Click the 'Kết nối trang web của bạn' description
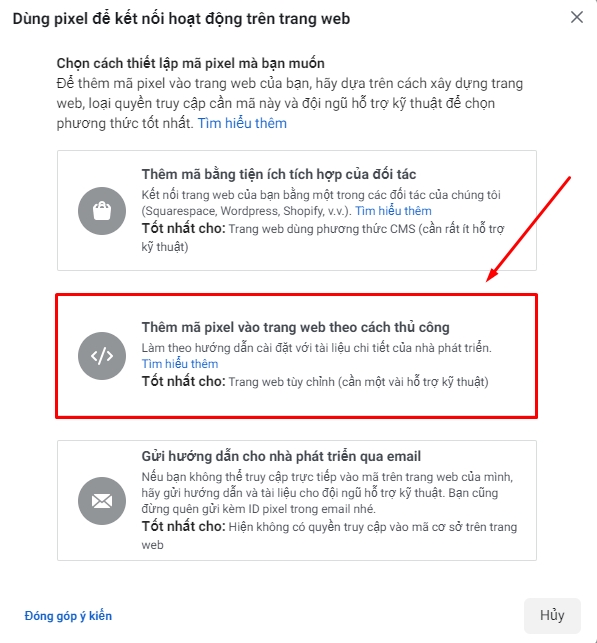Viewport: 597px width, 643px height. pos(321,203)
